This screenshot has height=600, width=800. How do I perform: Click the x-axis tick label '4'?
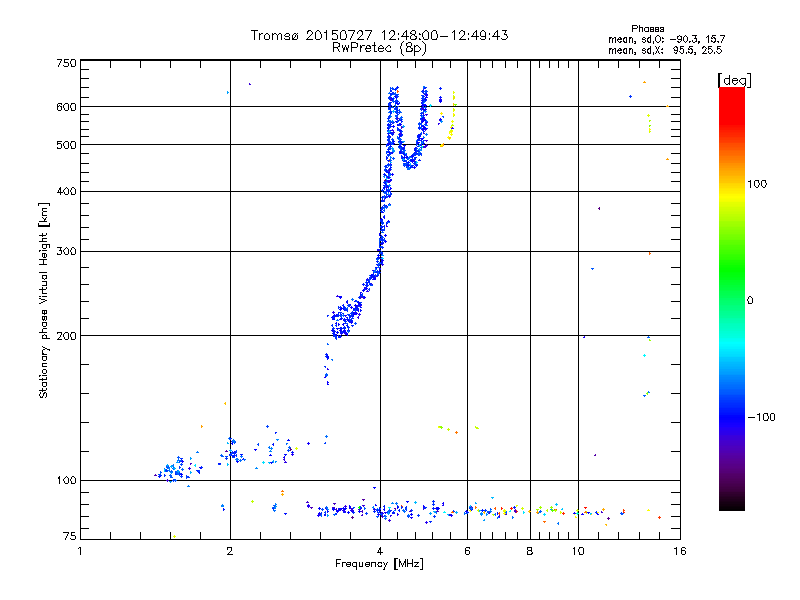(380, 551)
